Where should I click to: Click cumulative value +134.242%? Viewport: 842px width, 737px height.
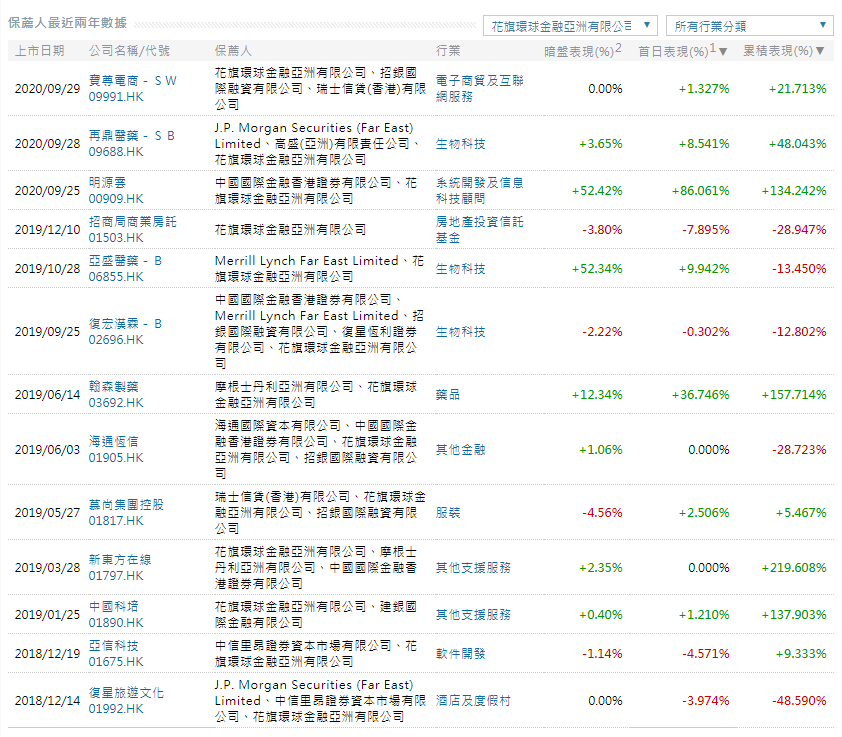[x=794, y=191]
